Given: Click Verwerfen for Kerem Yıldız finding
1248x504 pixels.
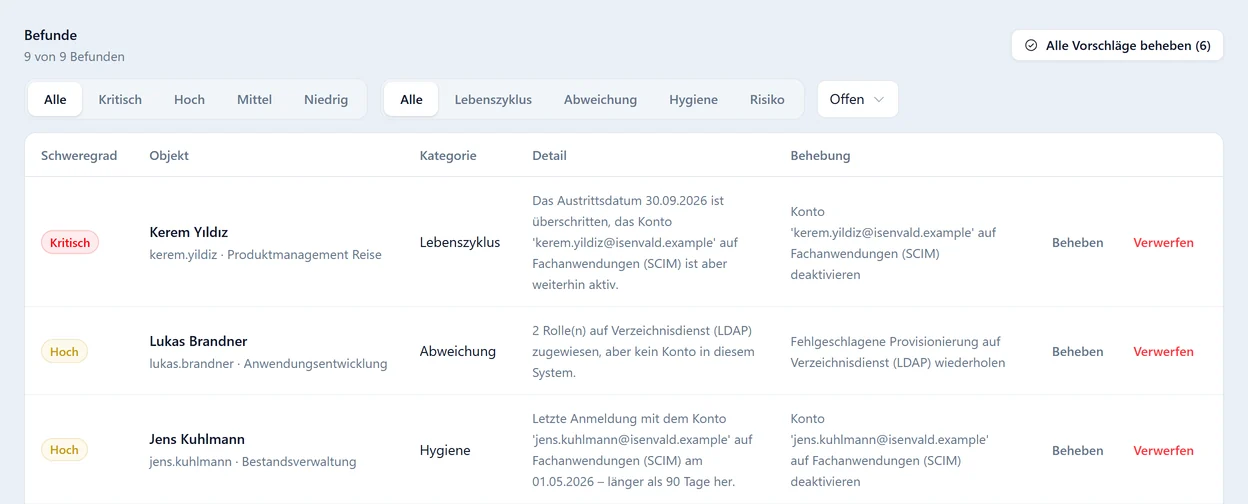Looking at the screenshot, I should click(1163, 242).
